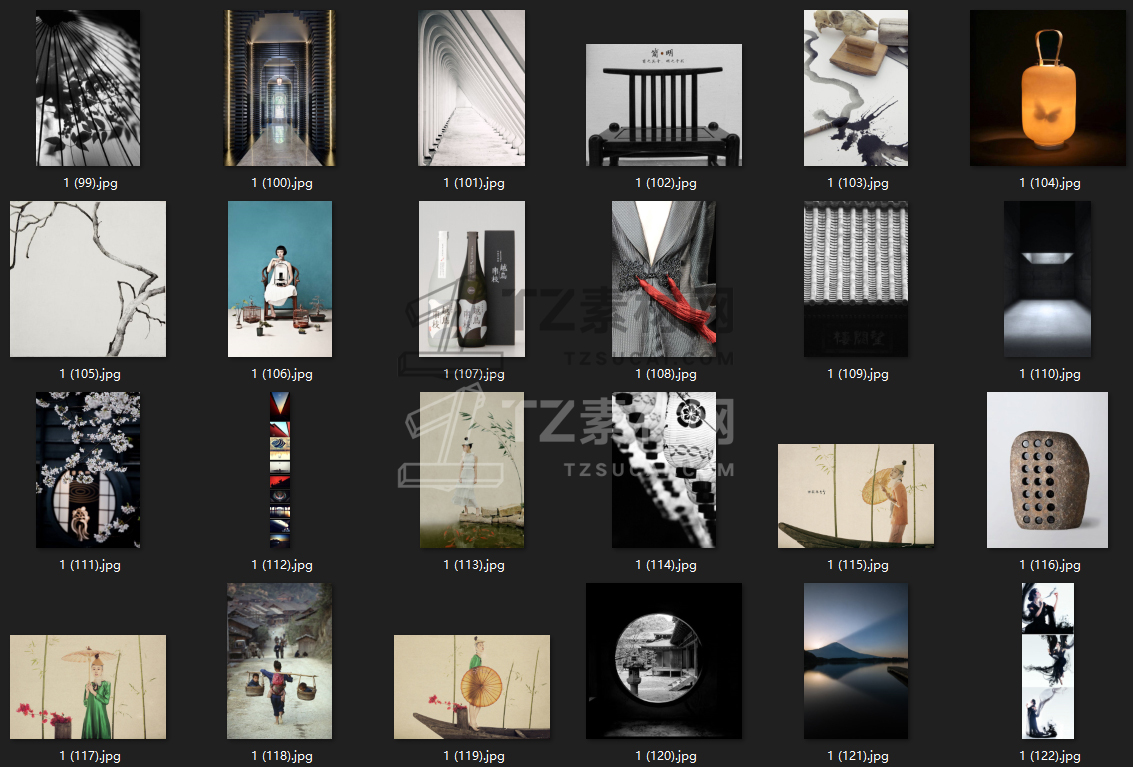Viewport: 1133px width, 767px height.
Task: Click the file name 1 (119).jpg
Action: [x=474, y=755]
